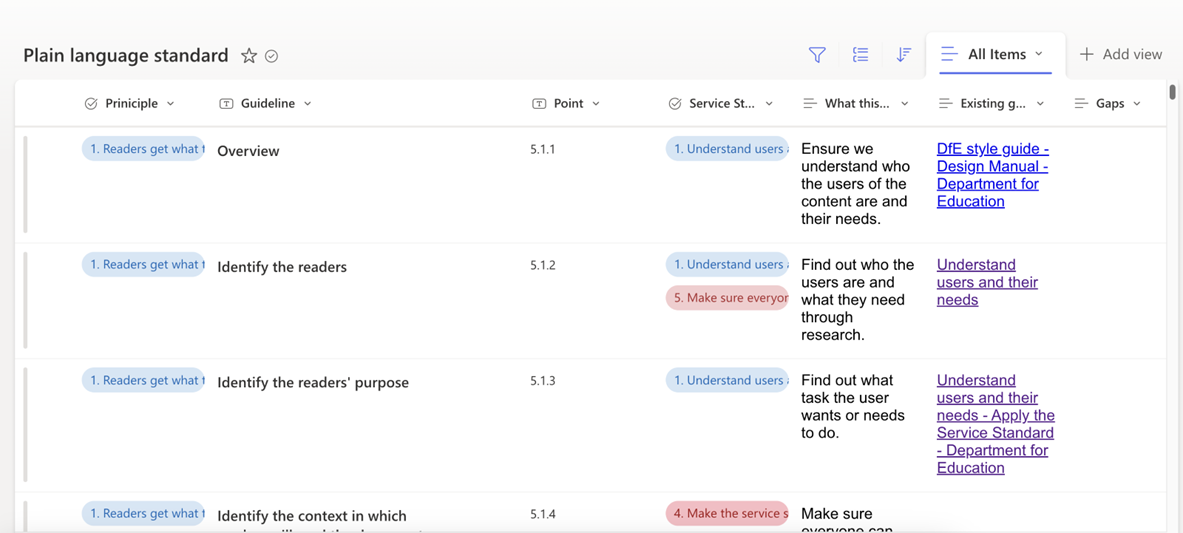Open DfE style guide Design Manual link

pos(992,175)
